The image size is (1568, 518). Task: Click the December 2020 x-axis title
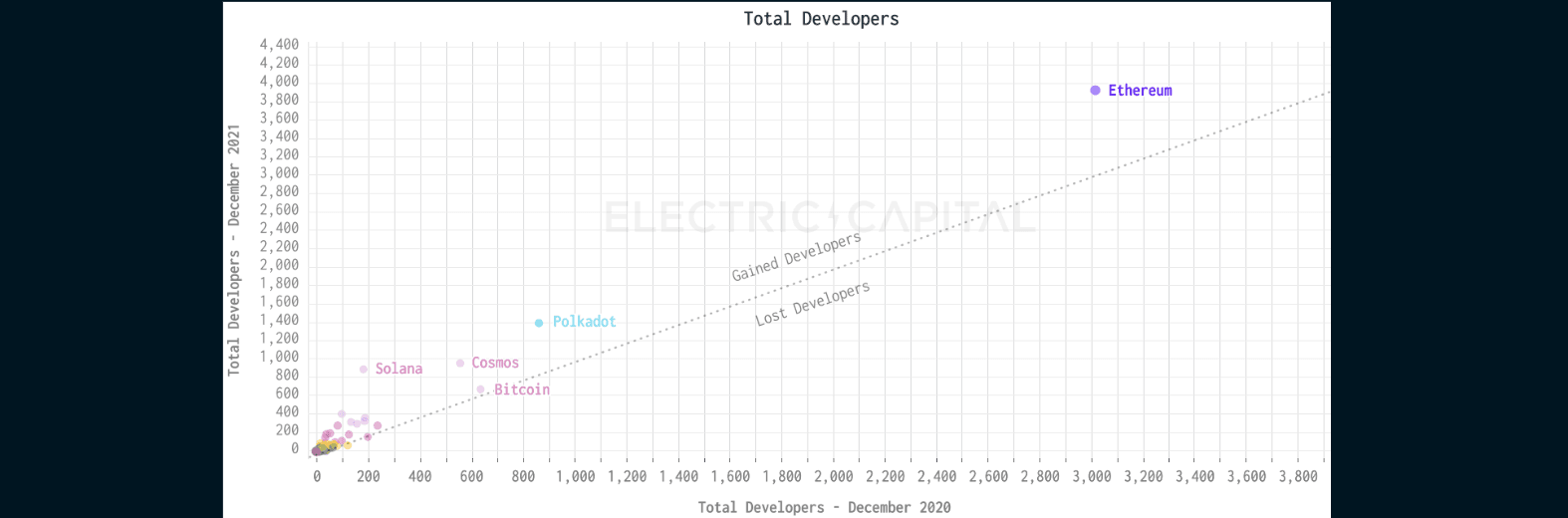tap(824, 507)
